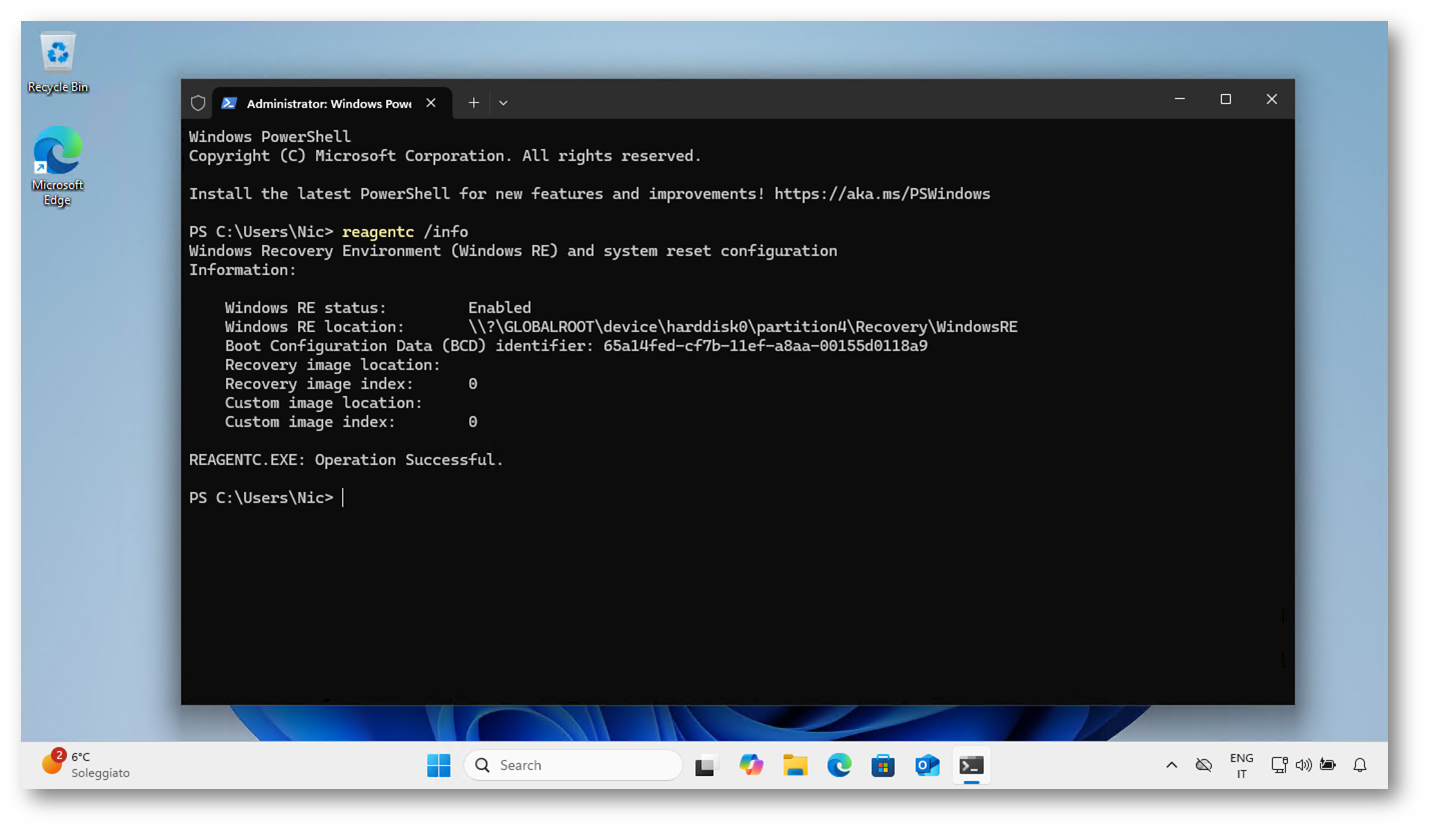
Task: Click the 'Recovery image index: 0' line
Action: click(x=351, y=384)
